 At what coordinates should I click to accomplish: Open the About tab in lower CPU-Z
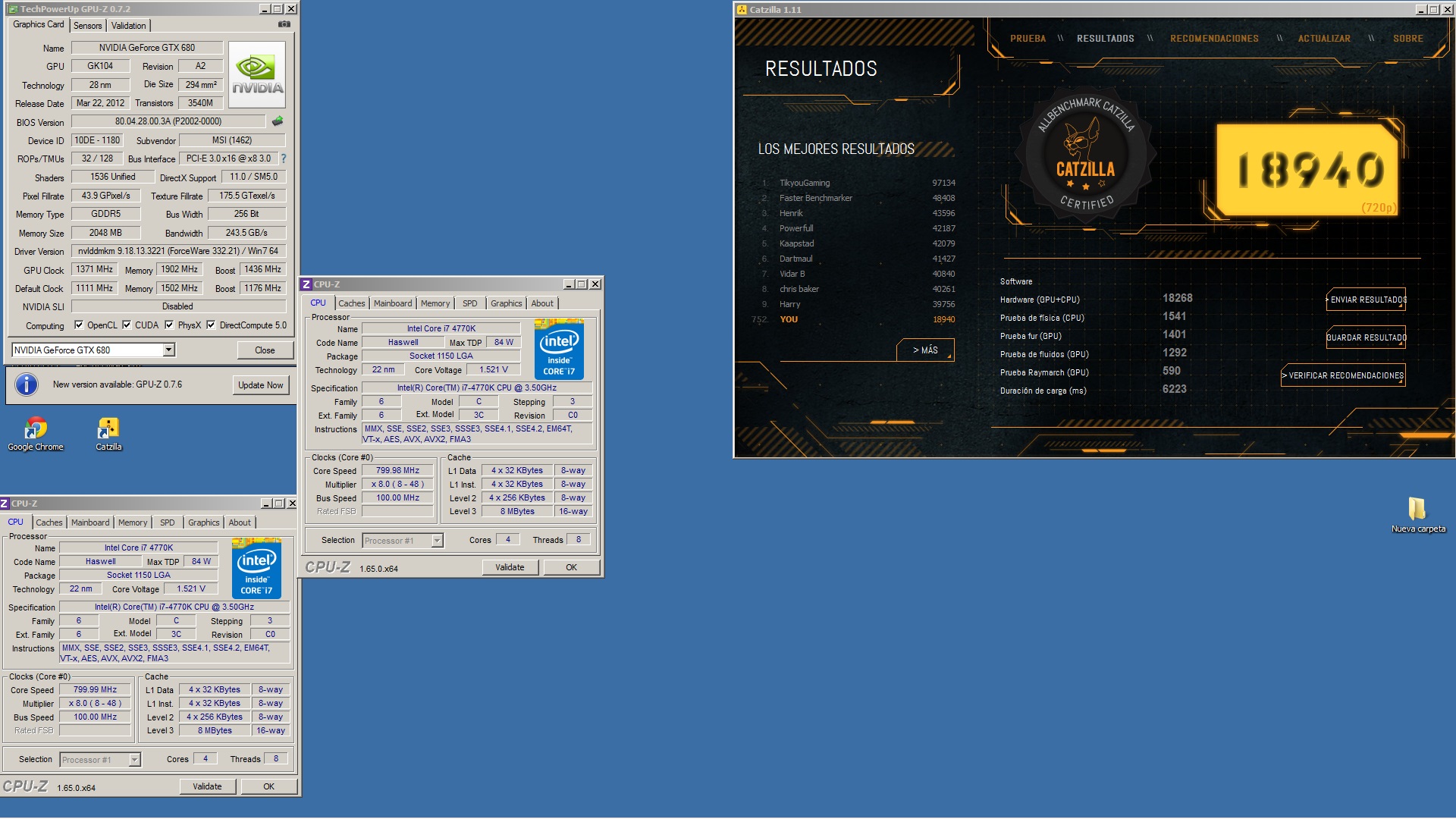point(240,522)
